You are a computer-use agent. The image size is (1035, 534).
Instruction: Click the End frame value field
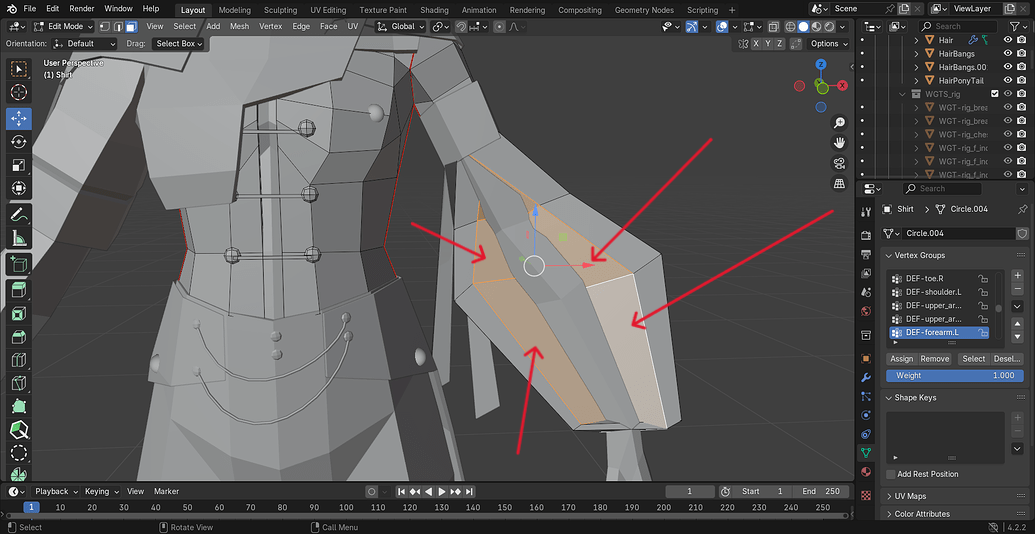point(820,492)
